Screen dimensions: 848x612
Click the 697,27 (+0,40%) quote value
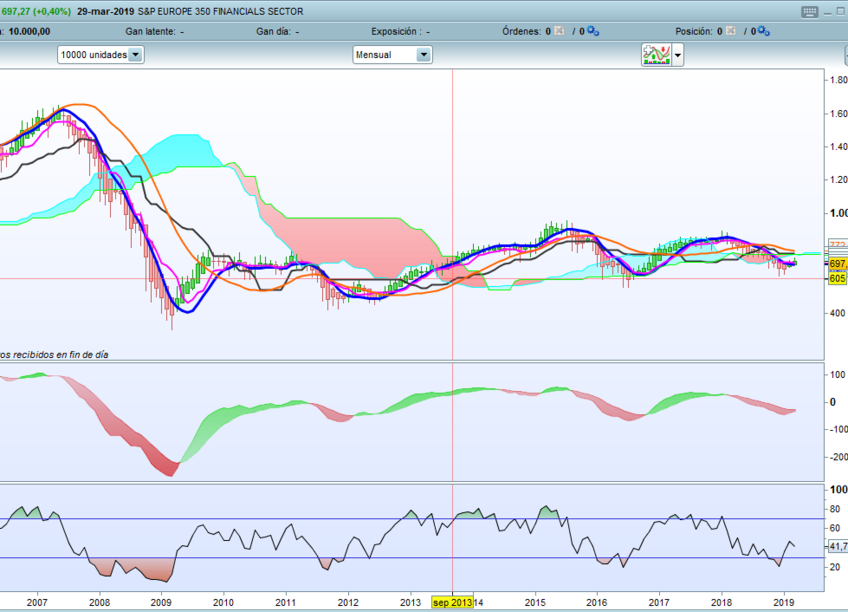36,11
